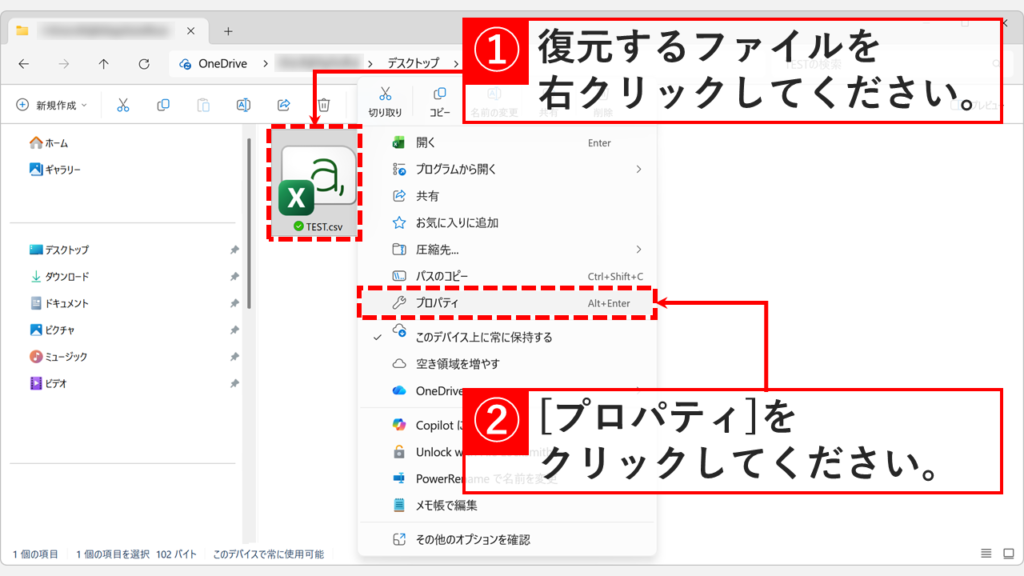Expand the chevron after OneDrive breadcrumb
This screenshot has width=1024, height=576.
(265, 63)
